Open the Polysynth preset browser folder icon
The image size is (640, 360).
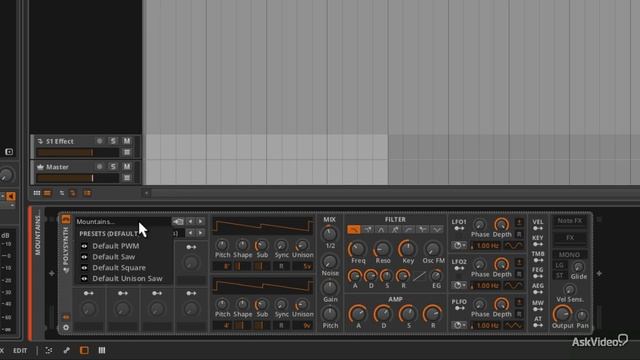click(x=178, y=222)
